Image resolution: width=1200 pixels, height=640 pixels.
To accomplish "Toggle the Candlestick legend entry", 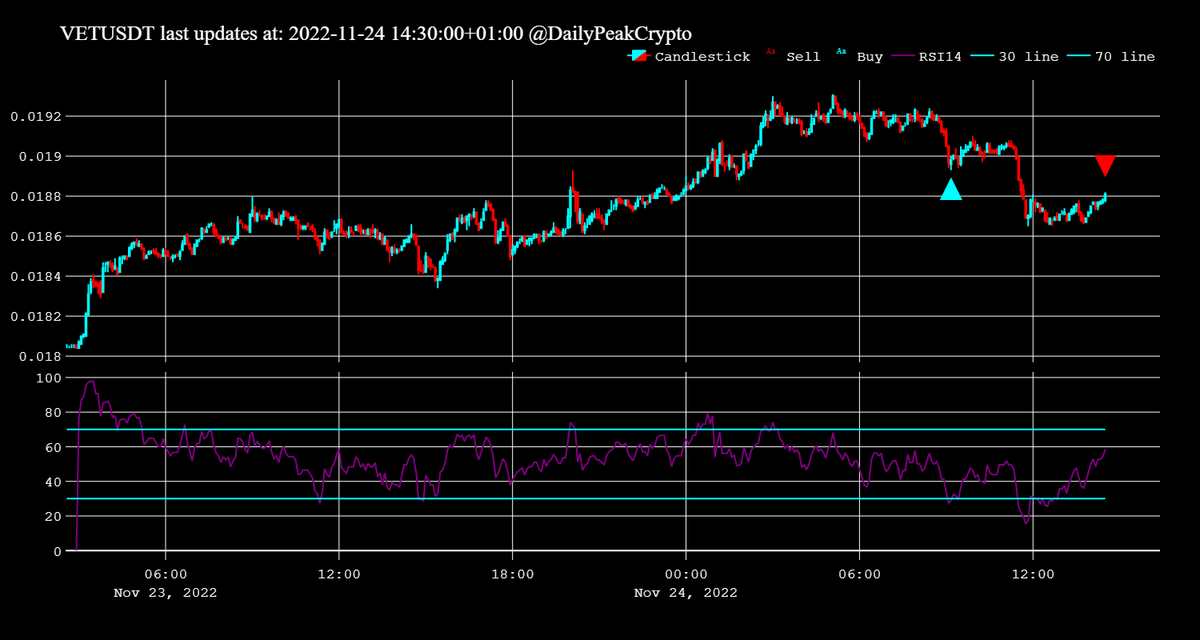I will (689, 57).
